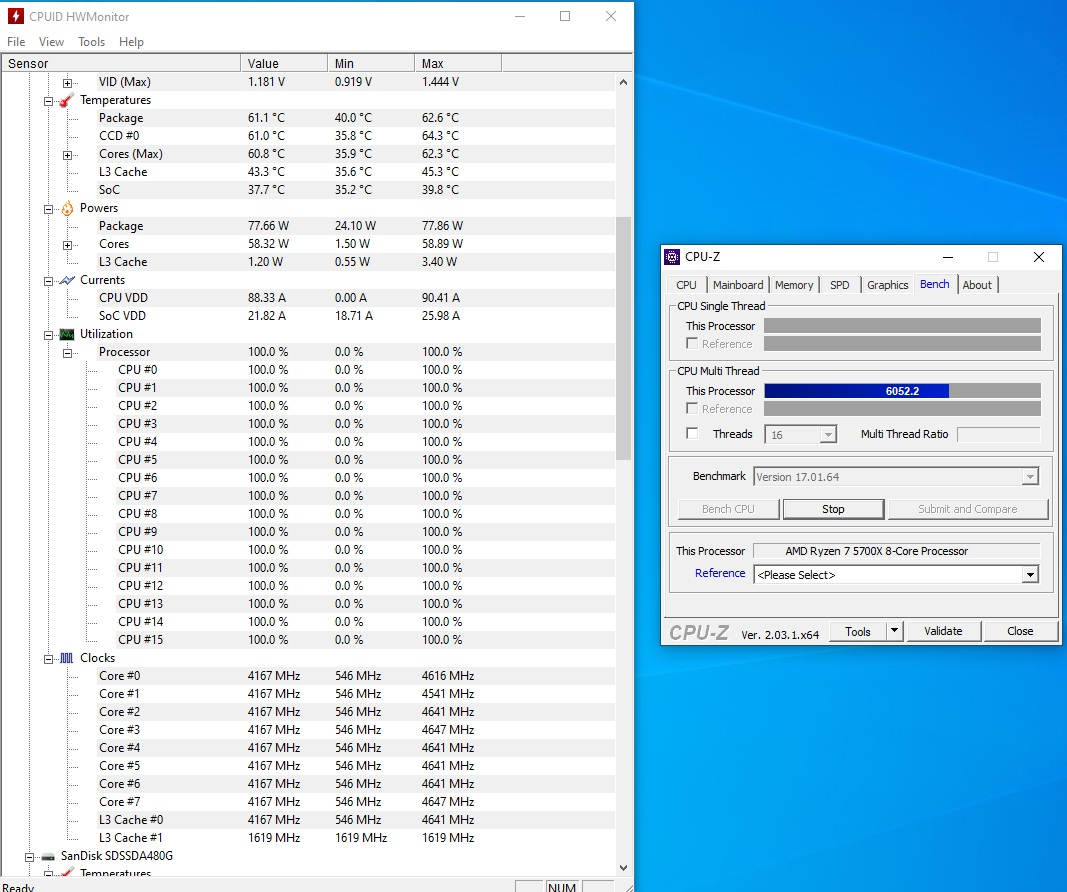The height and width of the screenshot is (892, 1067).
Task: Switch to the CPU tab in CPU-Z
Action: [x=686, y=285]
